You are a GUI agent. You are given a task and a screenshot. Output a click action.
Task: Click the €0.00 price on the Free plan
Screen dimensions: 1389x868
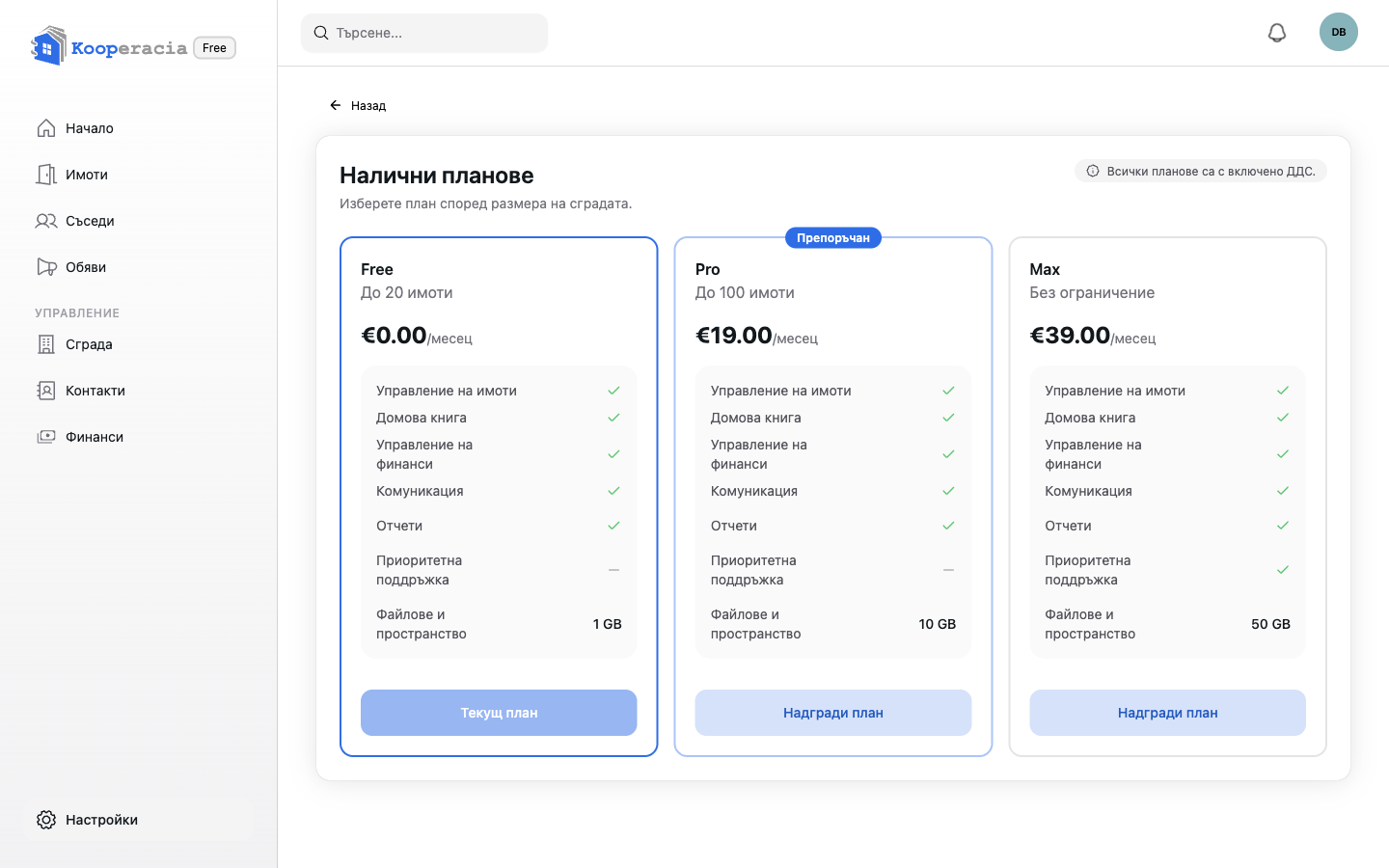[394, 335]
